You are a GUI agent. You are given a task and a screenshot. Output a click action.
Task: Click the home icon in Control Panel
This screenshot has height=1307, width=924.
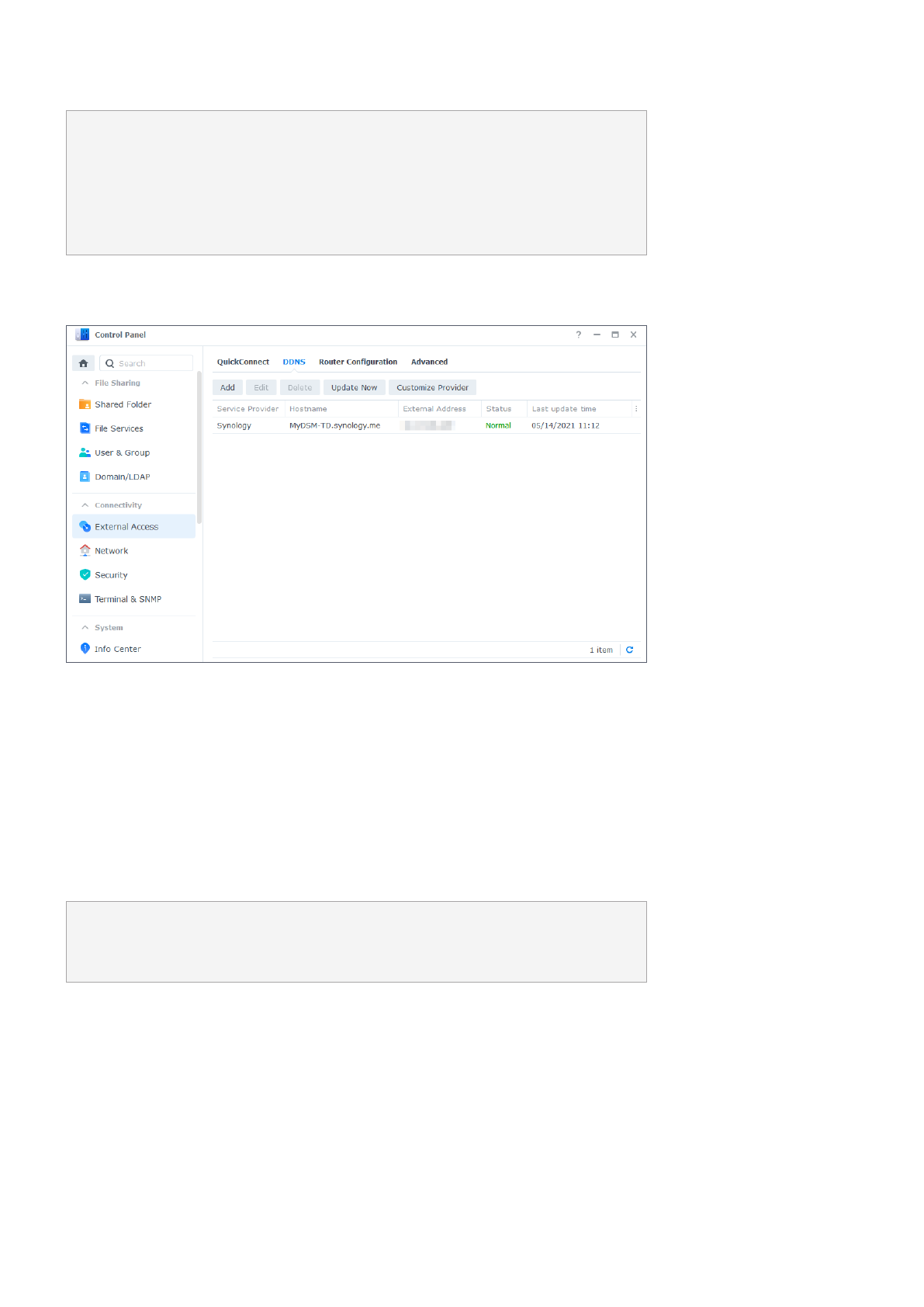83,363
